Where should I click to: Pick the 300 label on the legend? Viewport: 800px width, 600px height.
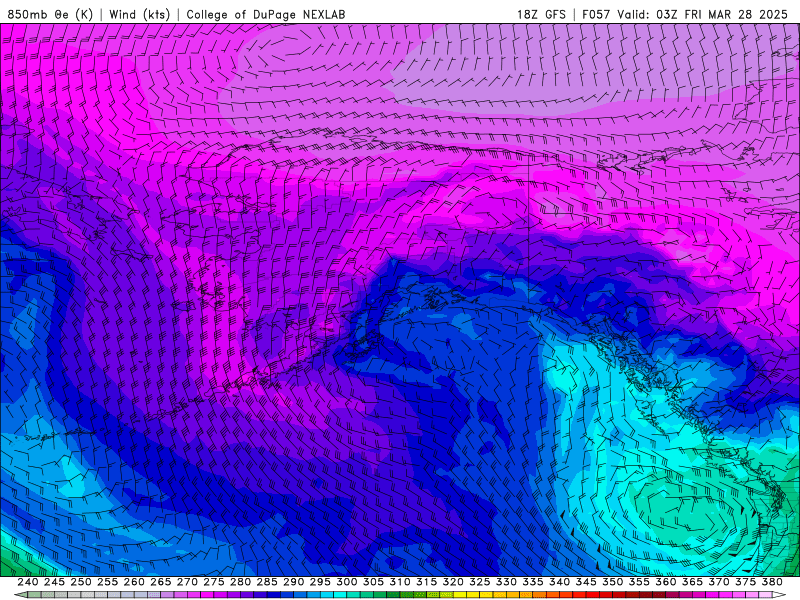346,582
